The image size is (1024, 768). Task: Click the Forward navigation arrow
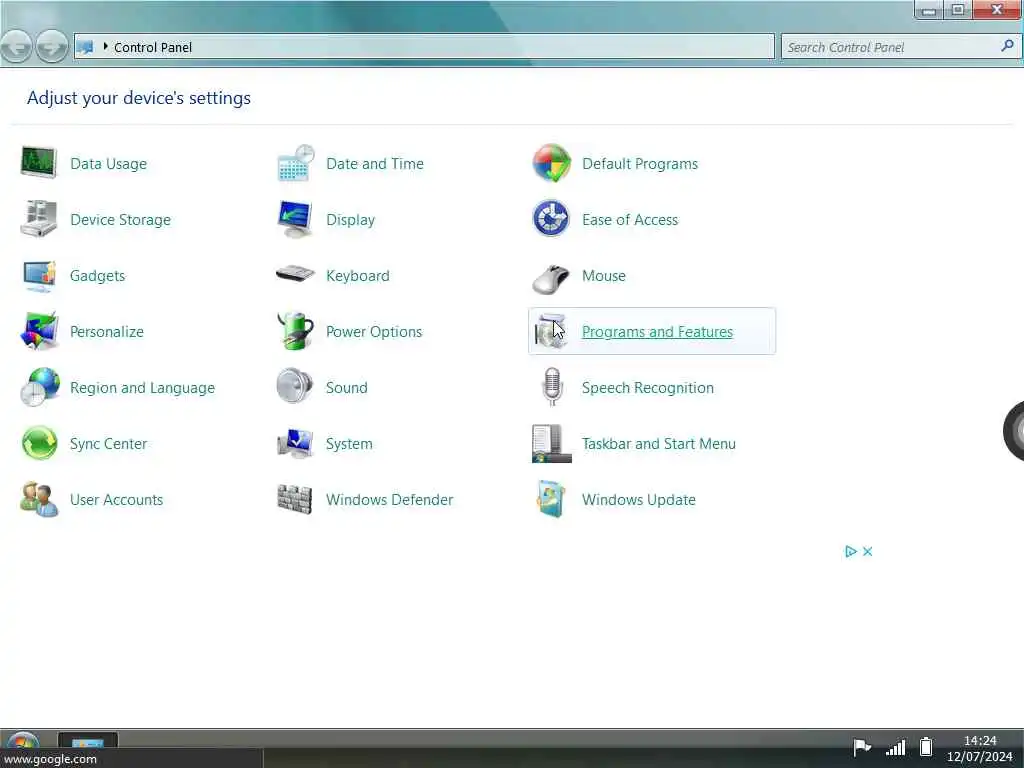pyautogui.click(x=52, y=47)
